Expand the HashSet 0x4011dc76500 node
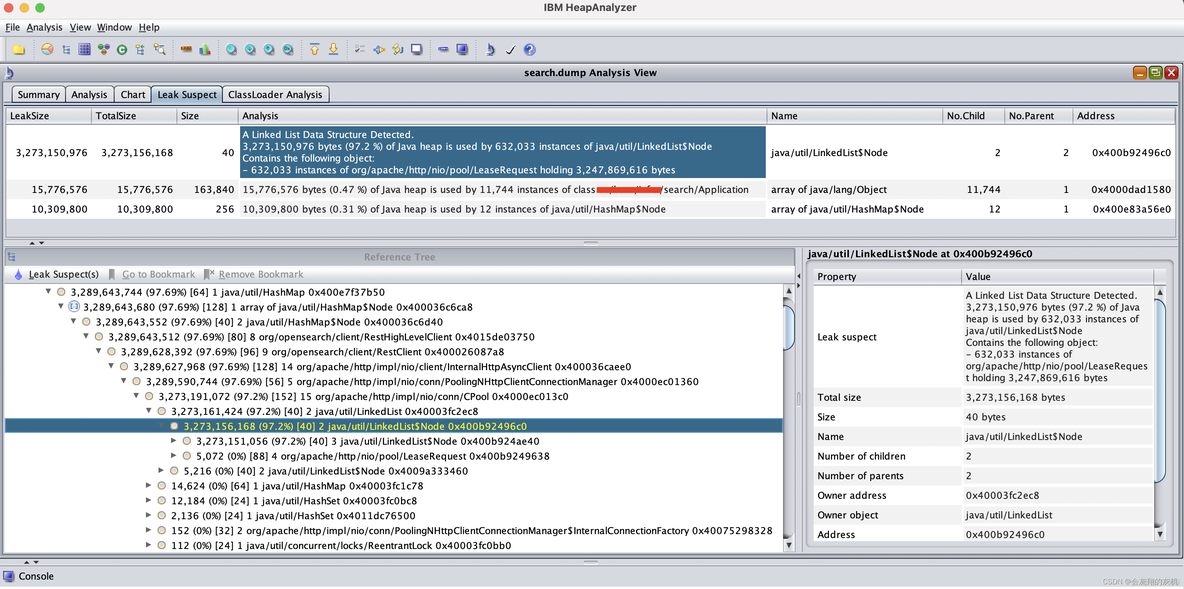The height and width of the screenshot is (589, 1184). click(150, 516)
